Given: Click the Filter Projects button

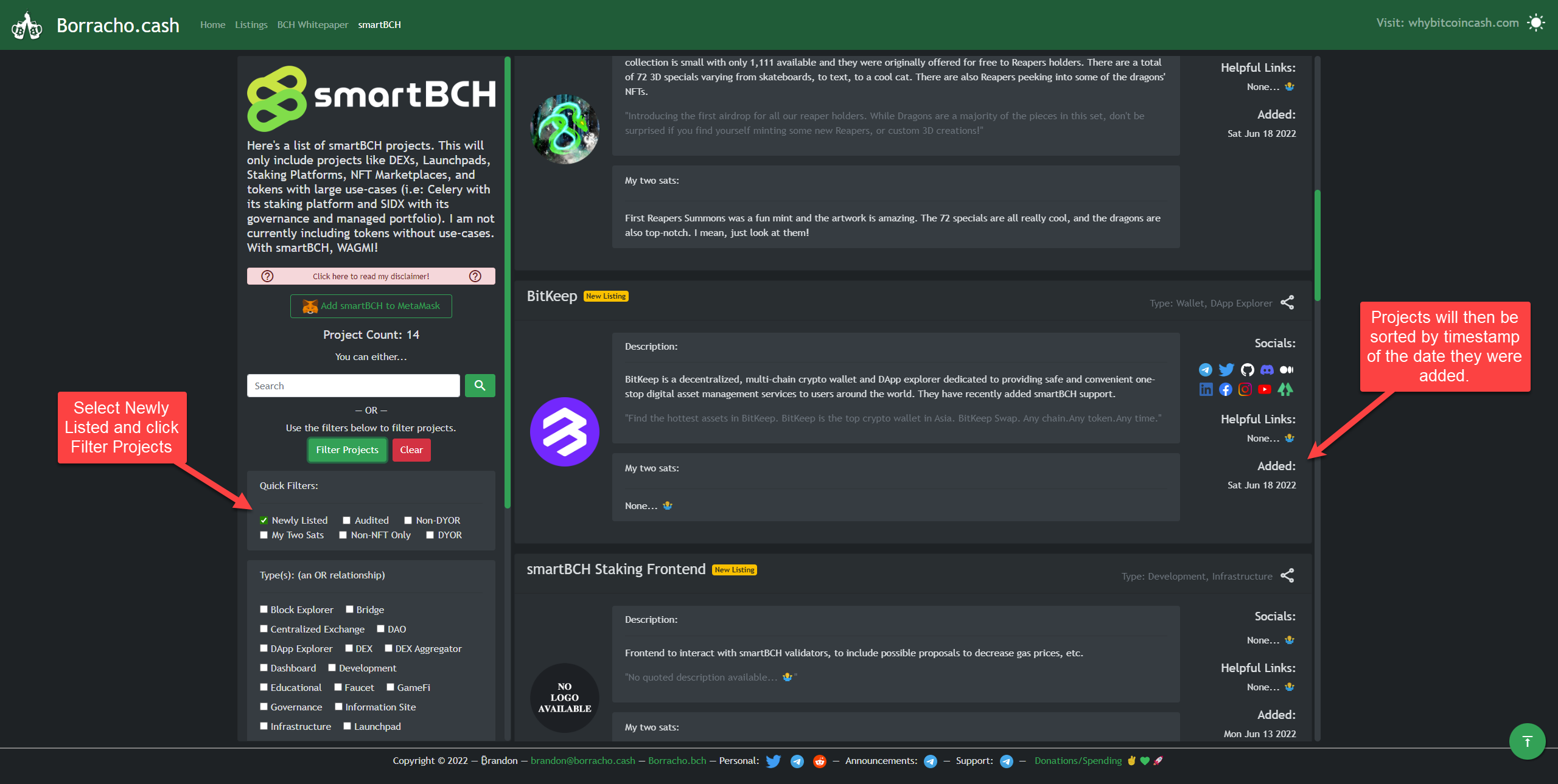Looking at the screenshot, I should 347,450.
